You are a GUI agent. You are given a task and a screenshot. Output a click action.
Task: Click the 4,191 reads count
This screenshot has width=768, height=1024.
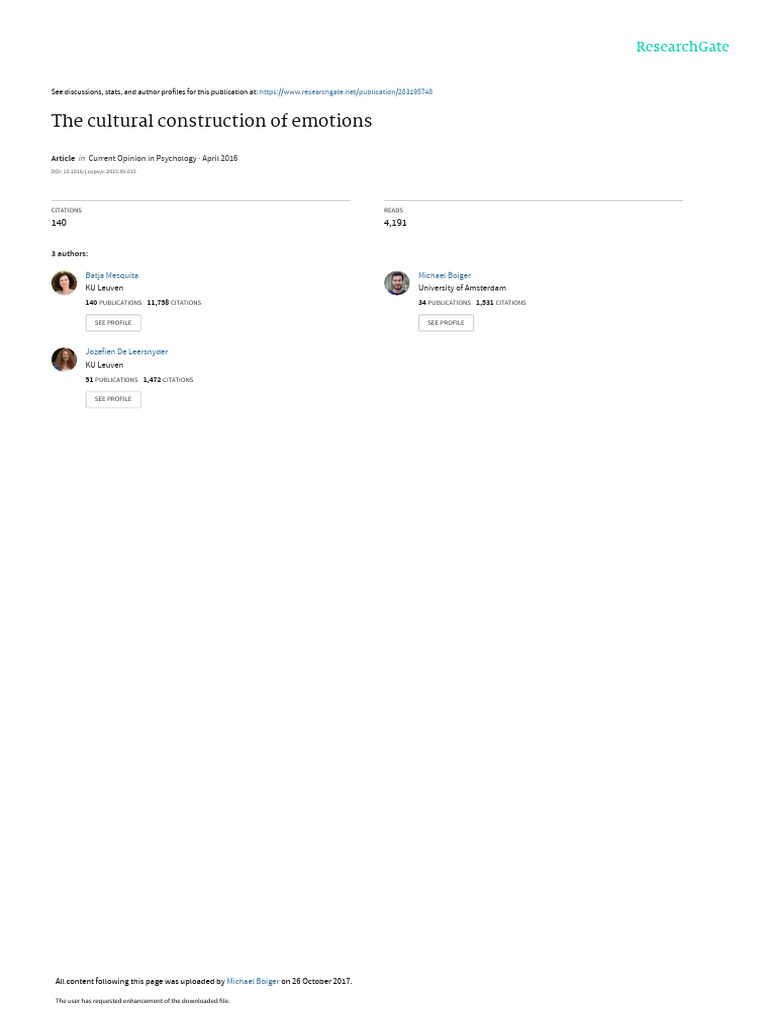tap(395, 223)
